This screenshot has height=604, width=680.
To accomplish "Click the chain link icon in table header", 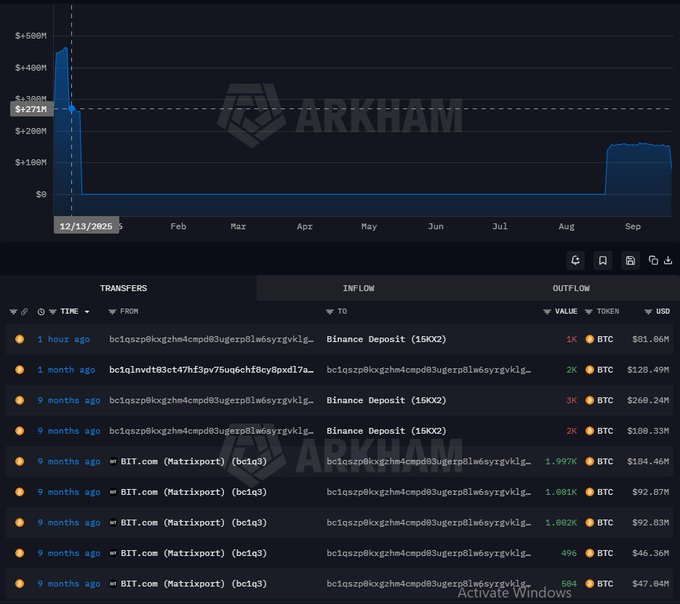I will pos(25,311).
